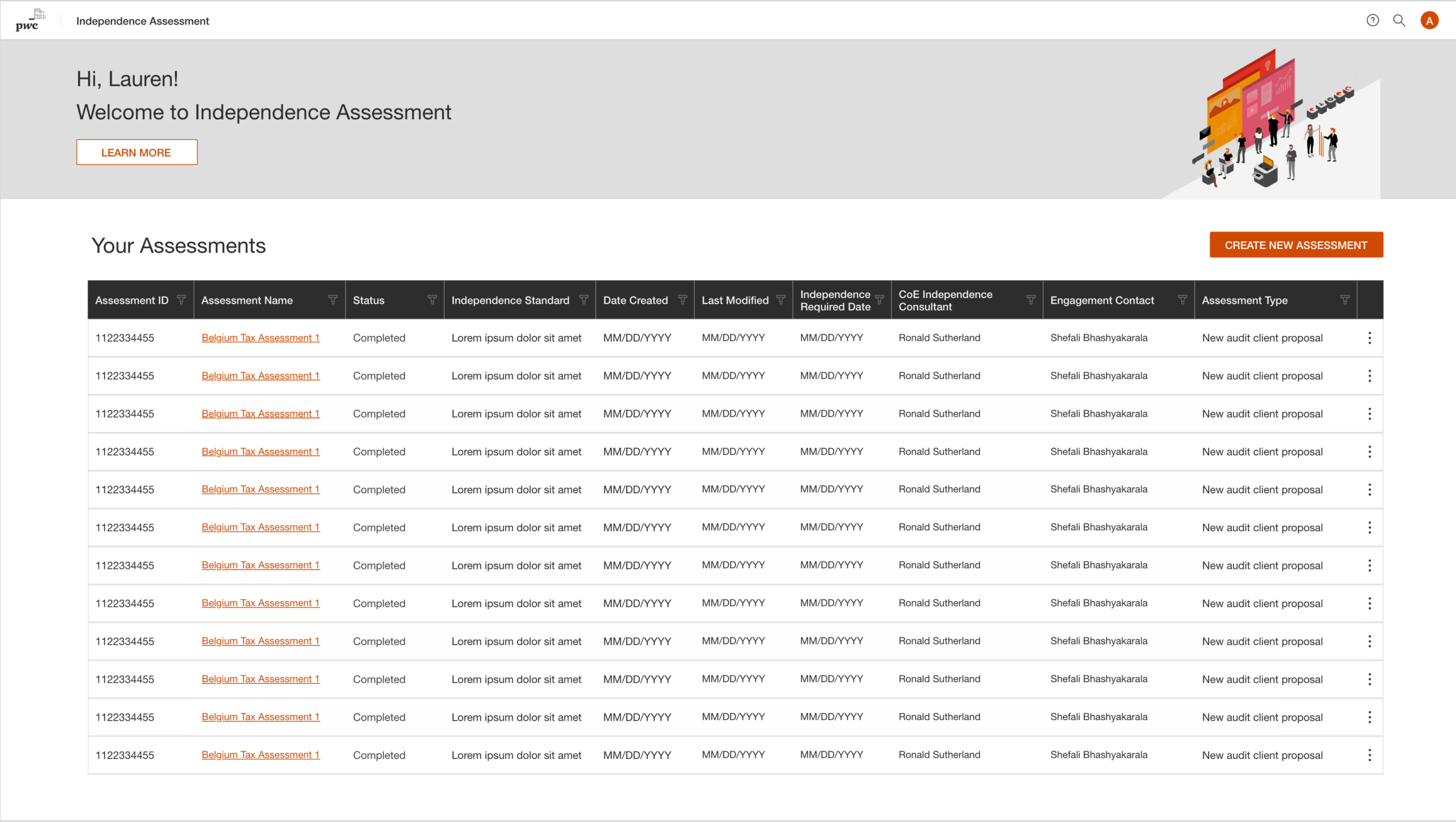Click the Learn More button
The image size is (1456, 822).
(x=136, y=152)
